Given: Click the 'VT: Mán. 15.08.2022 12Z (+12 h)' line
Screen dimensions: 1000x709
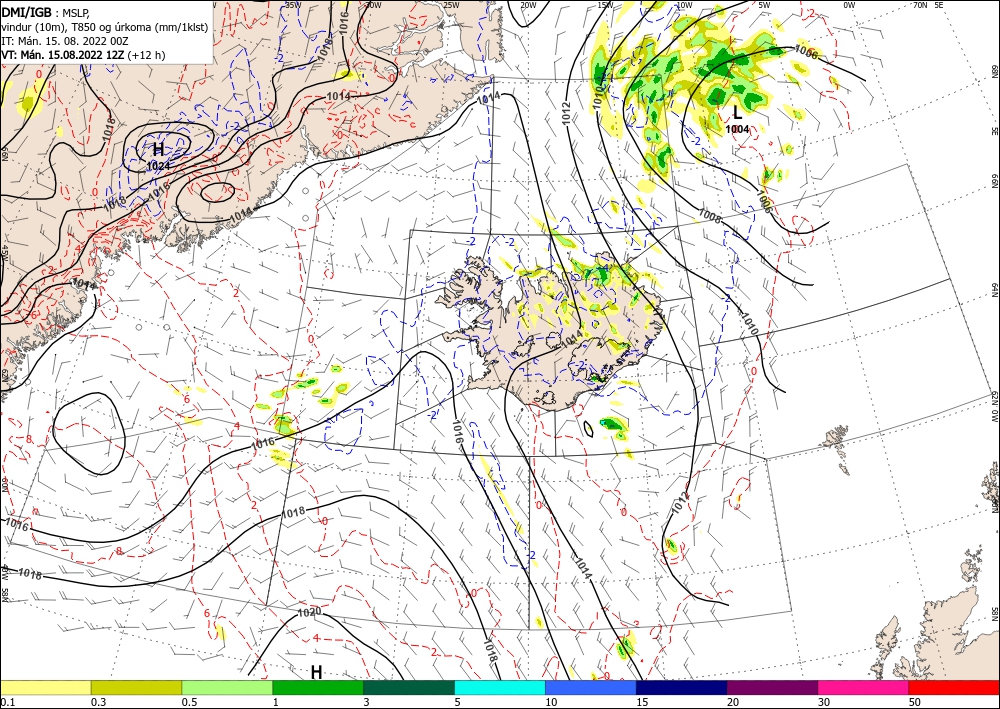Looking at the screenshot, I should tap(83, 55).
